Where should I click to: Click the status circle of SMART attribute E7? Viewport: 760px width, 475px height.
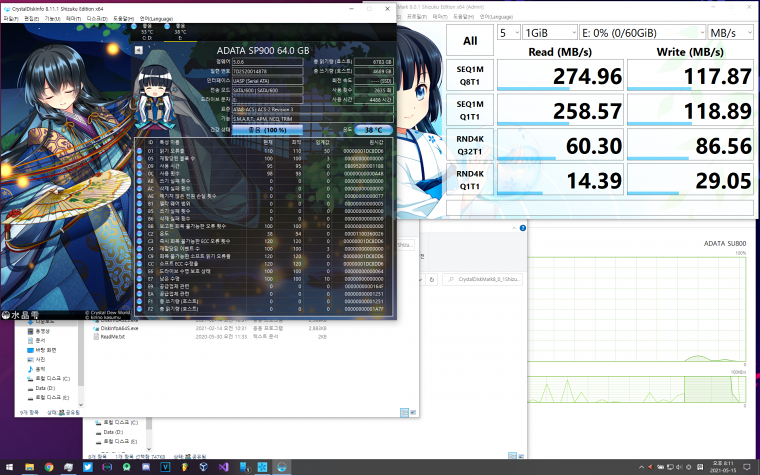(140, 279)
